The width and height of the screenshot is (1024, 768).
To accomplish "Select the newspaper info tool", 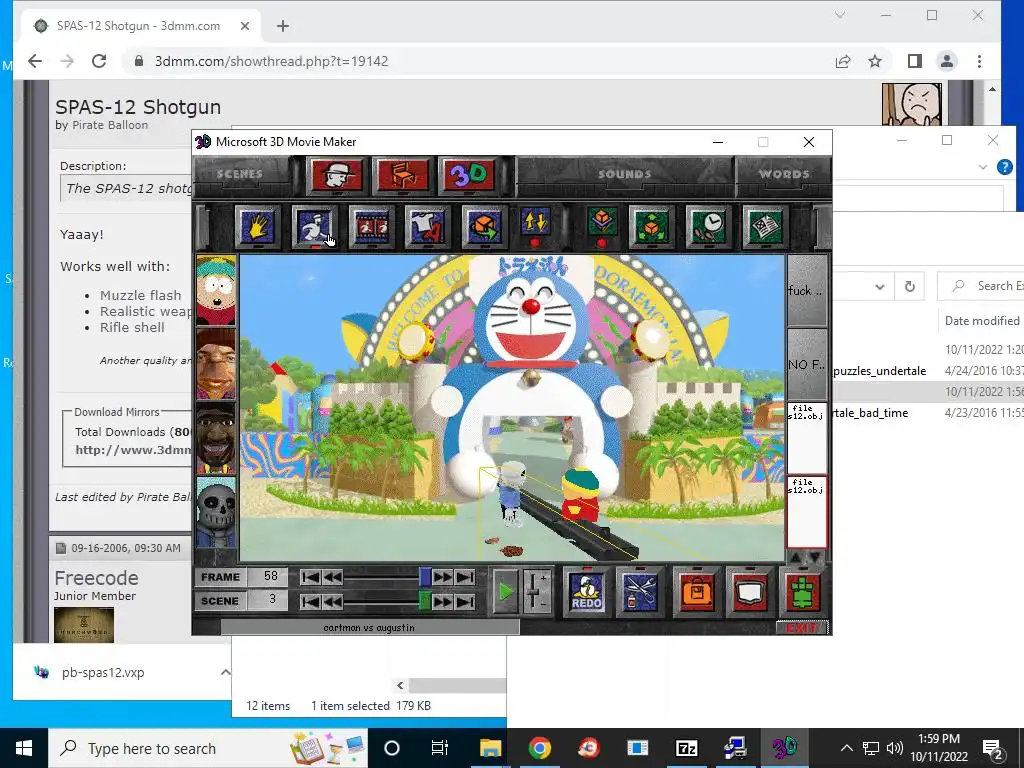I will pos(765,226).
